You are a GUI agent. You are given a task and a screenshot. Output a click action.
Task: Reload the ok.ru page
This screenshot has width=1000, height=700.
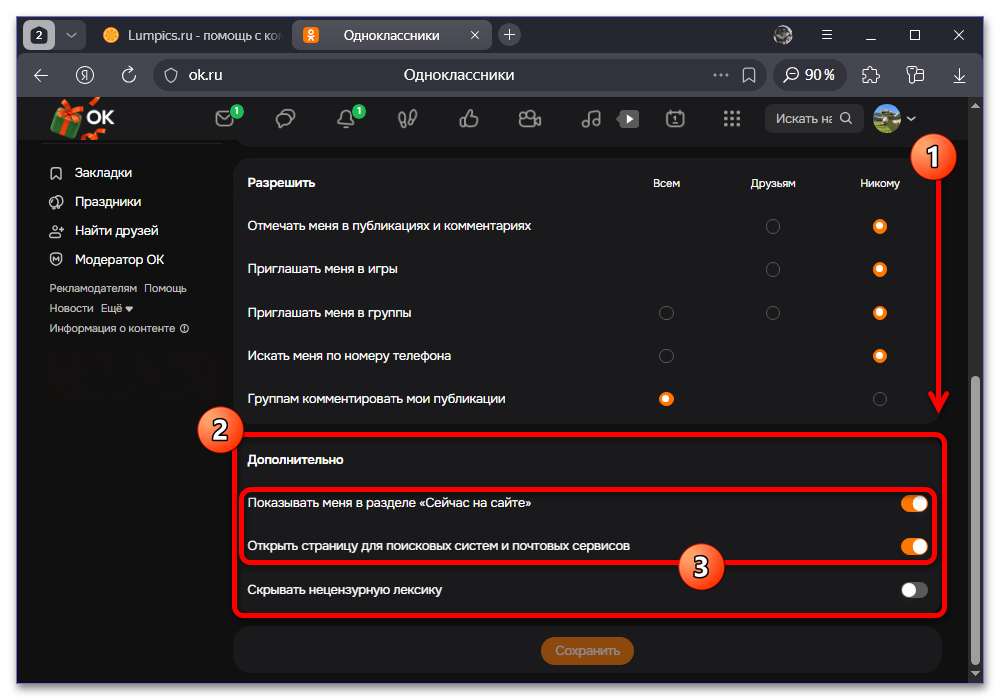point(129,75)
